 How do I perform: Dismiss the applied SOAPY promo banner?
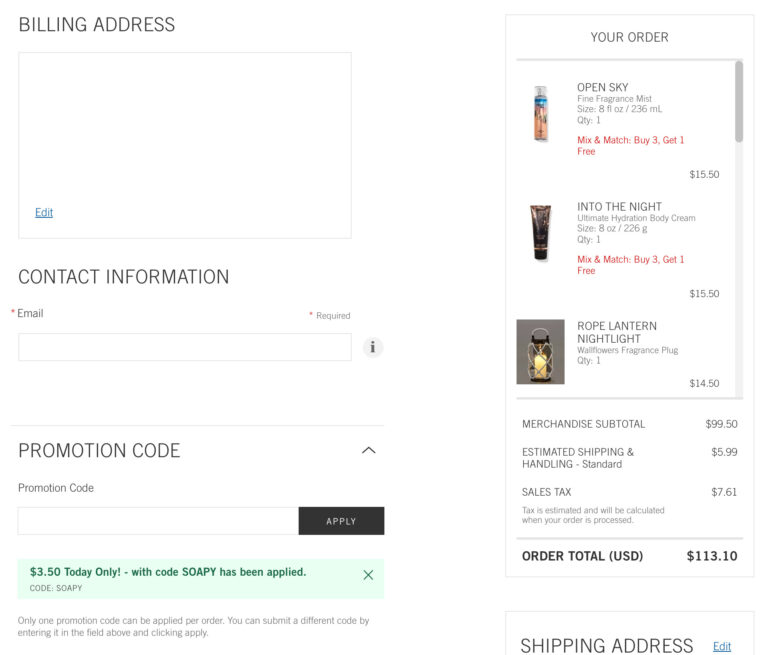368,575
